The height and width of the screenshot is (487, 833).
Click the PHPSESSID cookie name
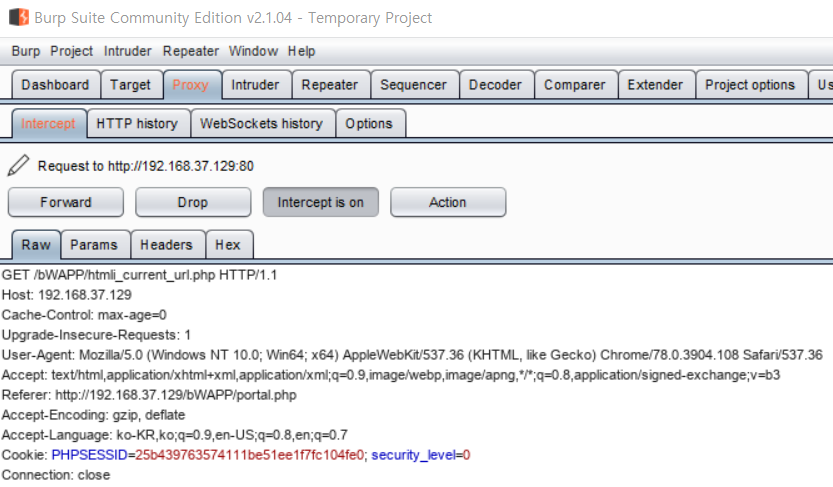pos(89,455)
